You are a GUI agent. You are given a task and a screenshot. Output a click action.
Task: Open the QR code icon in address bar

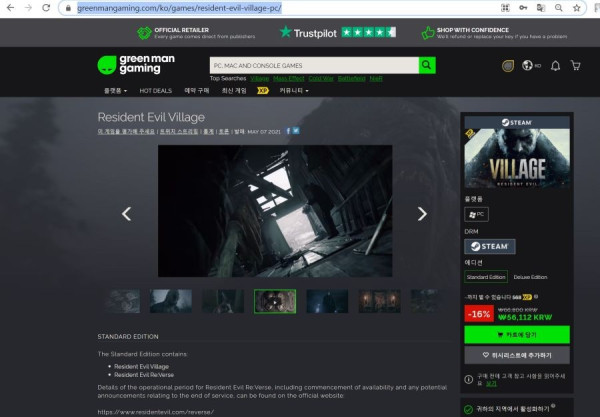pyautogui.click(x=505, y=8)
